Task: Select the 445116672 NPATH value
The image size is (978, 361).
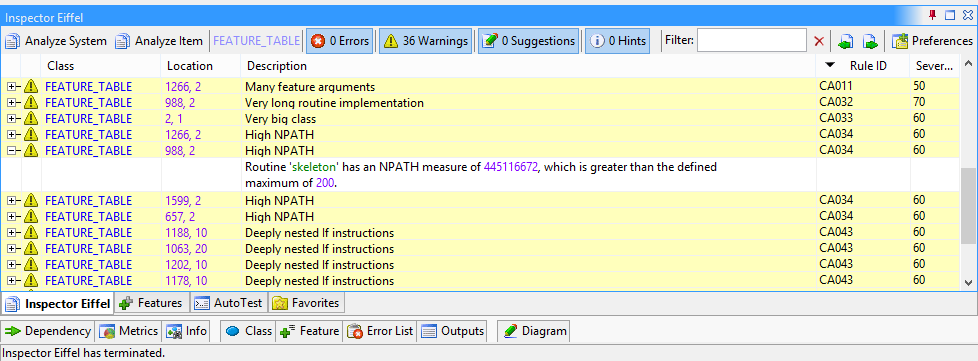Action: [x=511, y=167]
